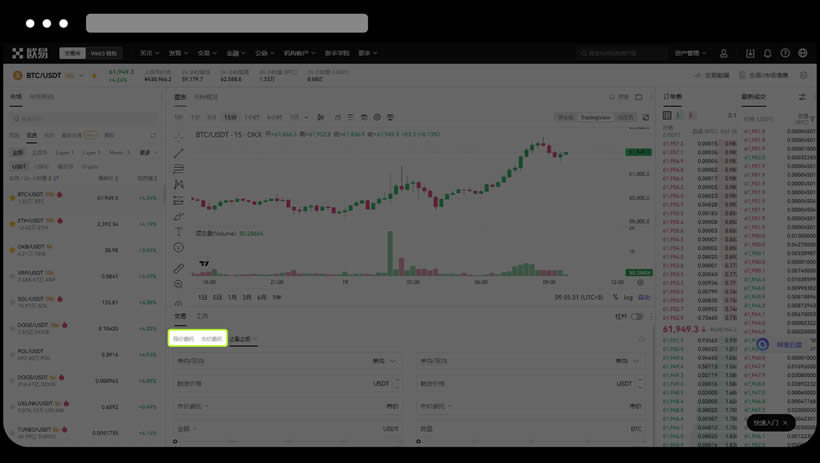Select the TradingView chart mode button
This screenshot has width=820, height=463.
pos(595,117)
